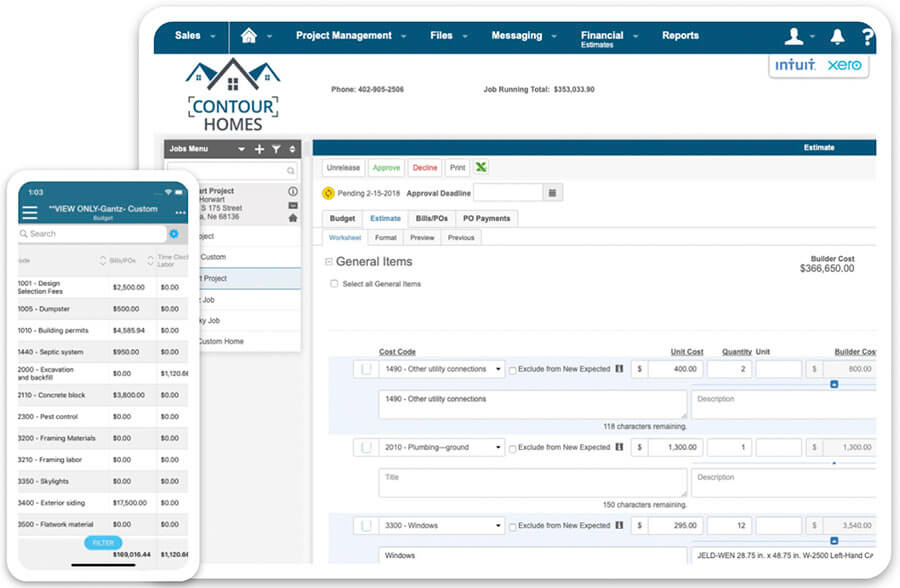The image size is (900, 588).
Task: Open the notifications bell
Action: (837, 37)
